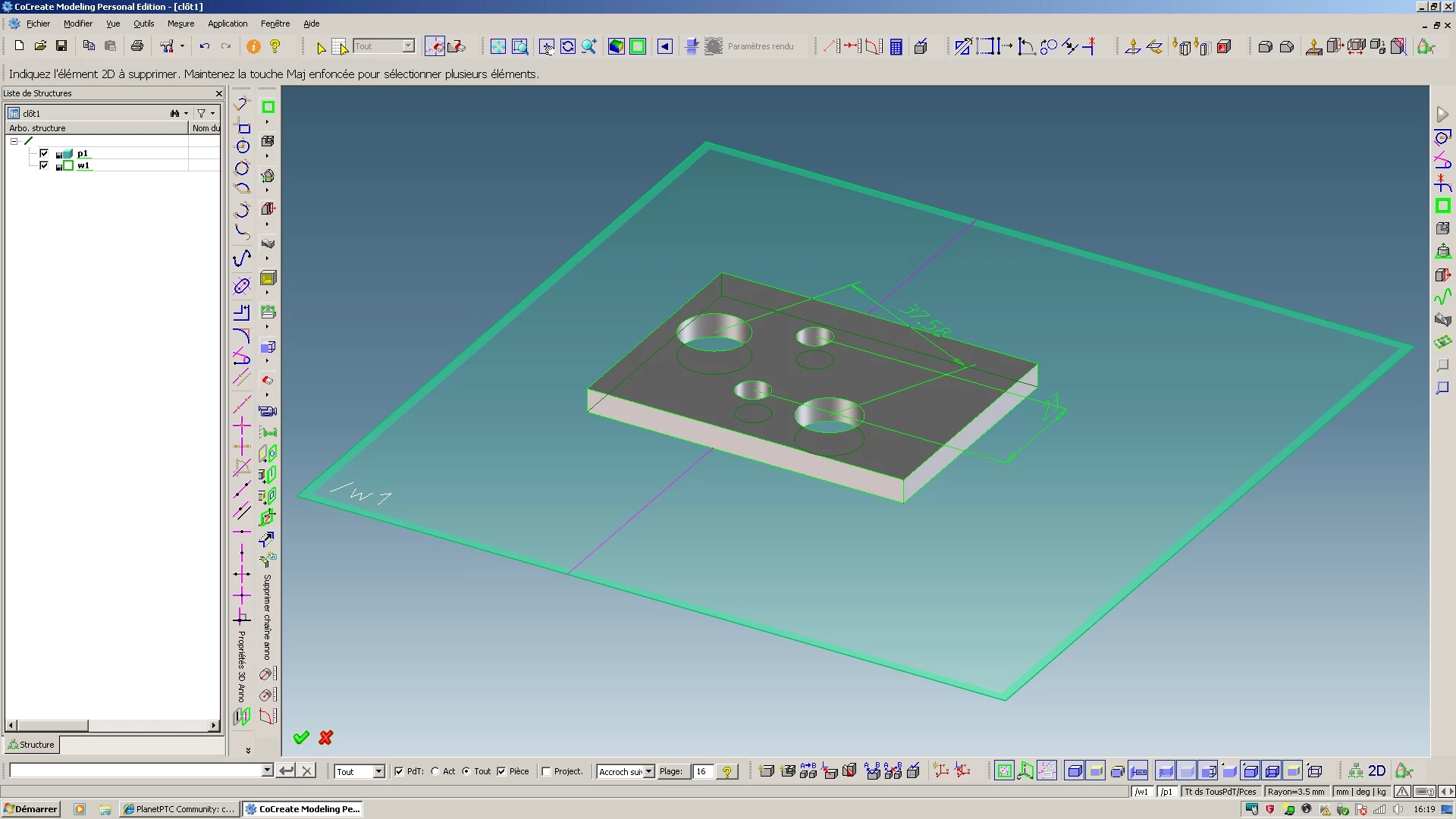
Task: Click the orange Info icon
Action: [253, 47]
